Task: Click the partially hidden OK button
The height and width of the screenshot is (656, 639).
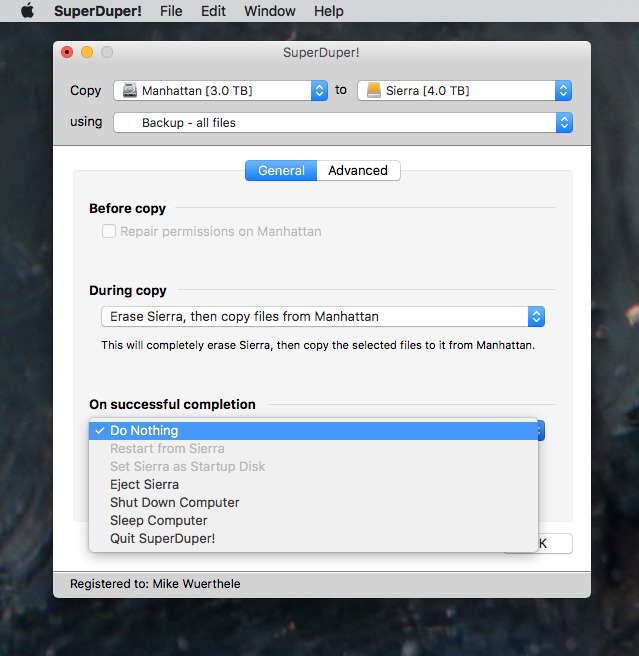Action: click(x=555, y=543)
